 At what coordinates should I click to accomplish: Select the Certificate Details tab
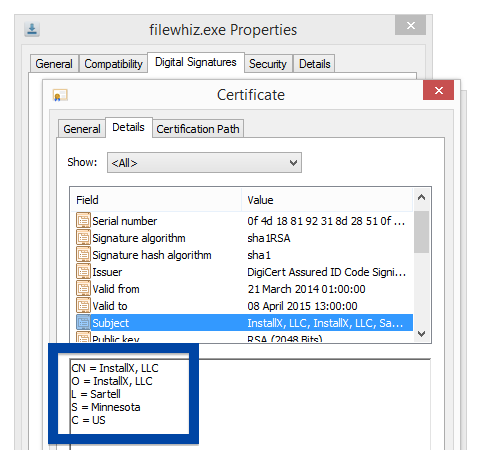128,127
